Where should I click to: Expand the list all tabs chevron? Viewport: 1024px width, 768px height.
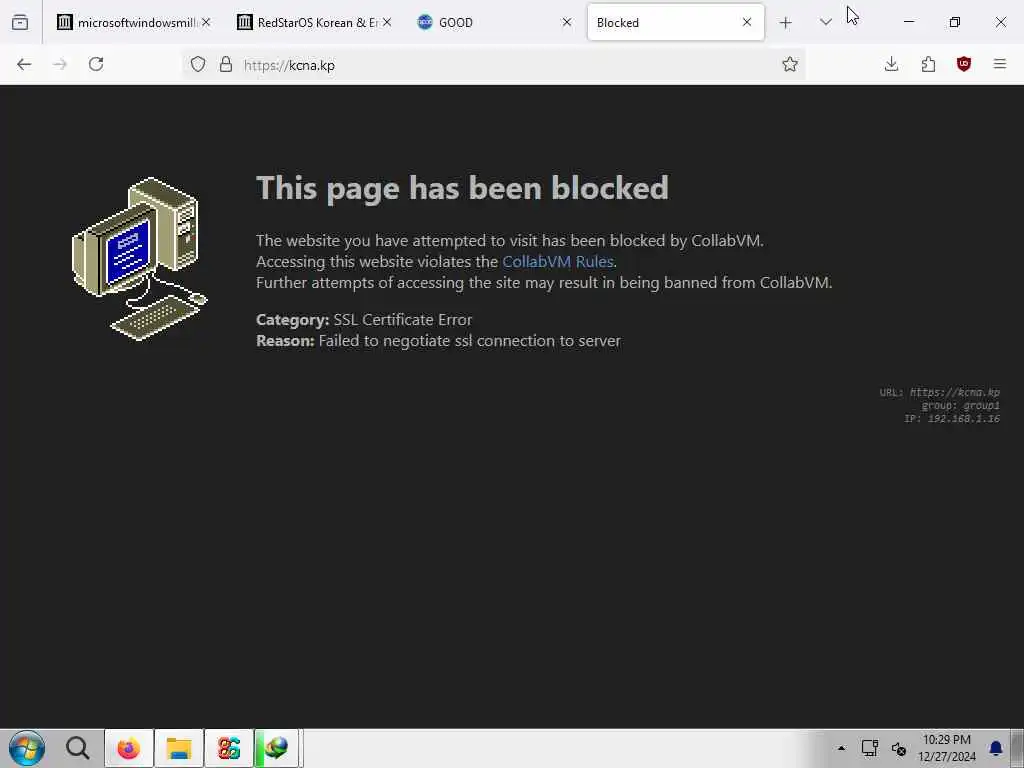point(825,22)
